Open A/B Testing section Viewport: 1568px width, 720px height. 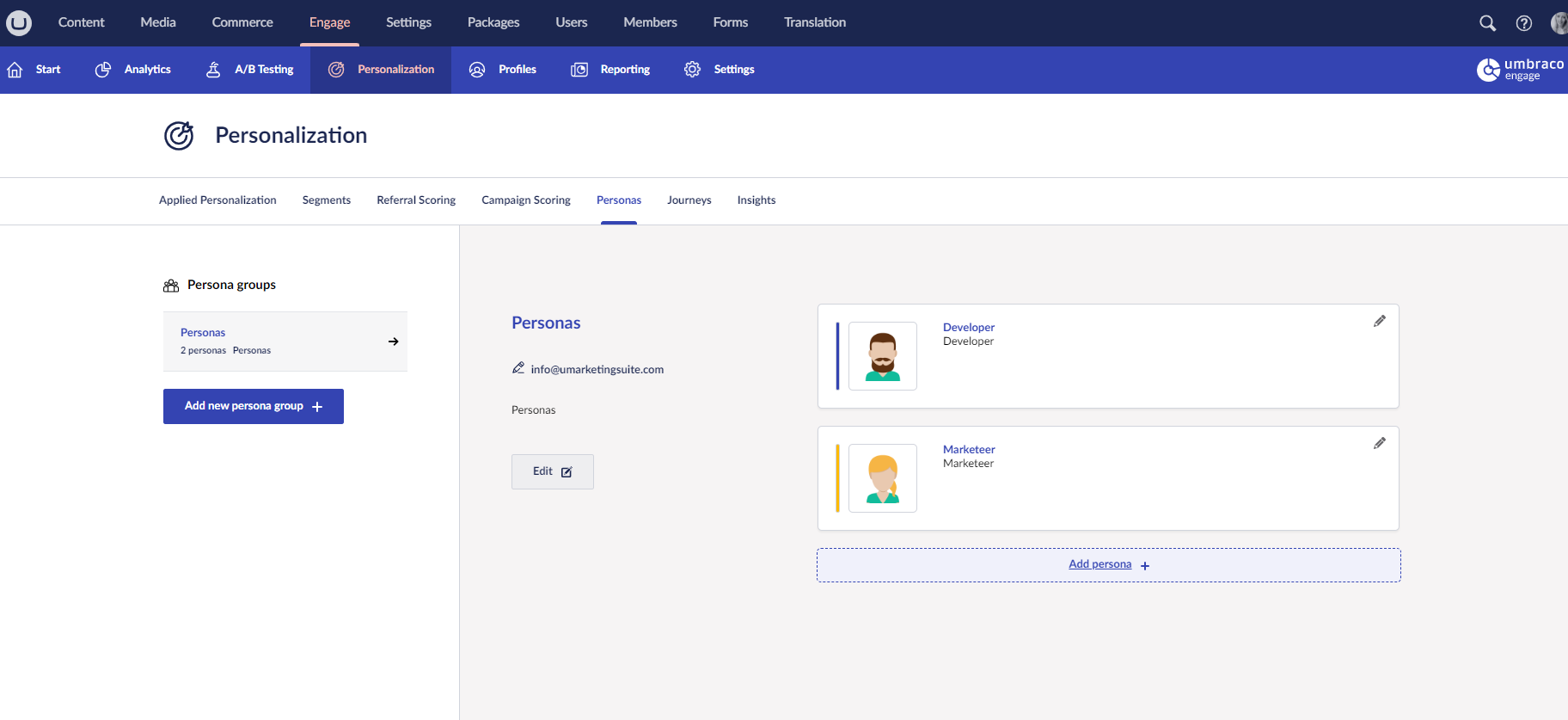(250, 70)
